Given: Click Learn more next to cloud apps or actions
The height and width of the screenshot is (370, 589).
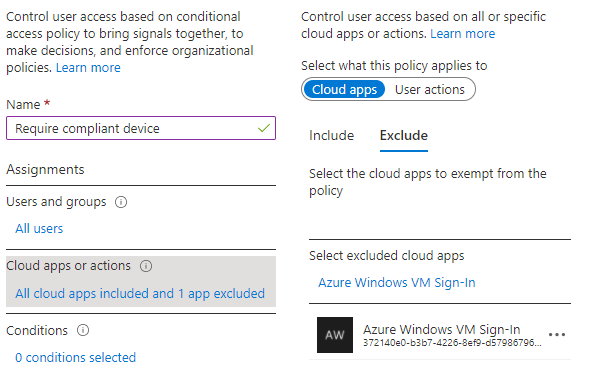Looking at the screenshot, I should tap(462, 34).
